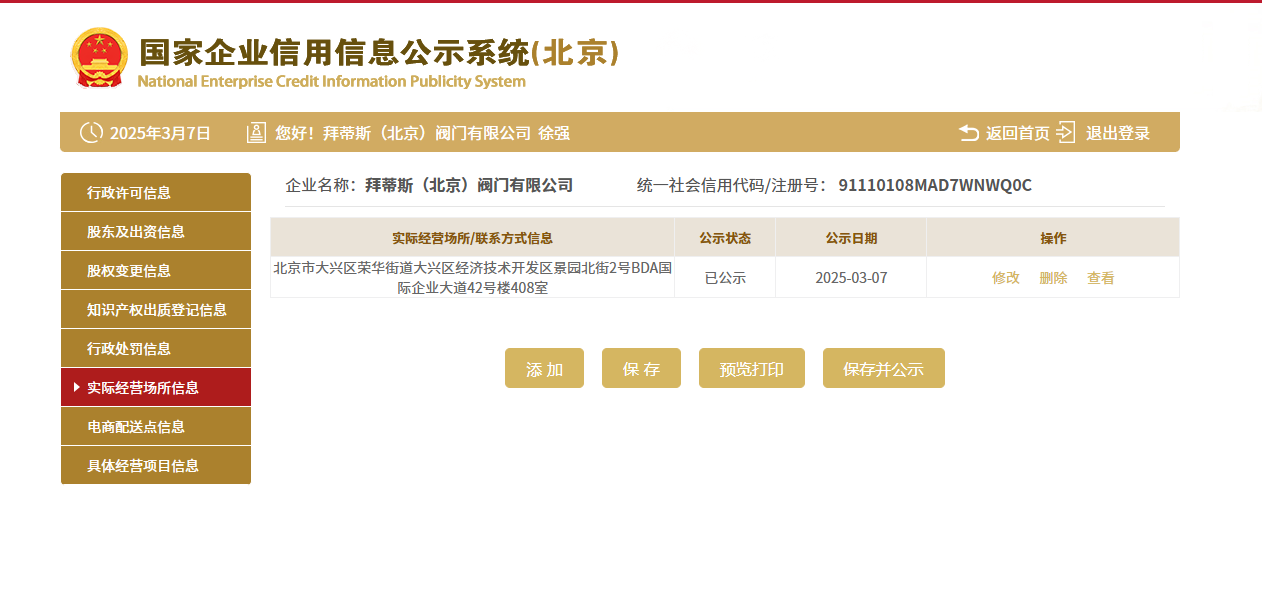Click 修改 to edit the address row
The width and height of the screenshot is (1262, 605).
[1006, 278]
